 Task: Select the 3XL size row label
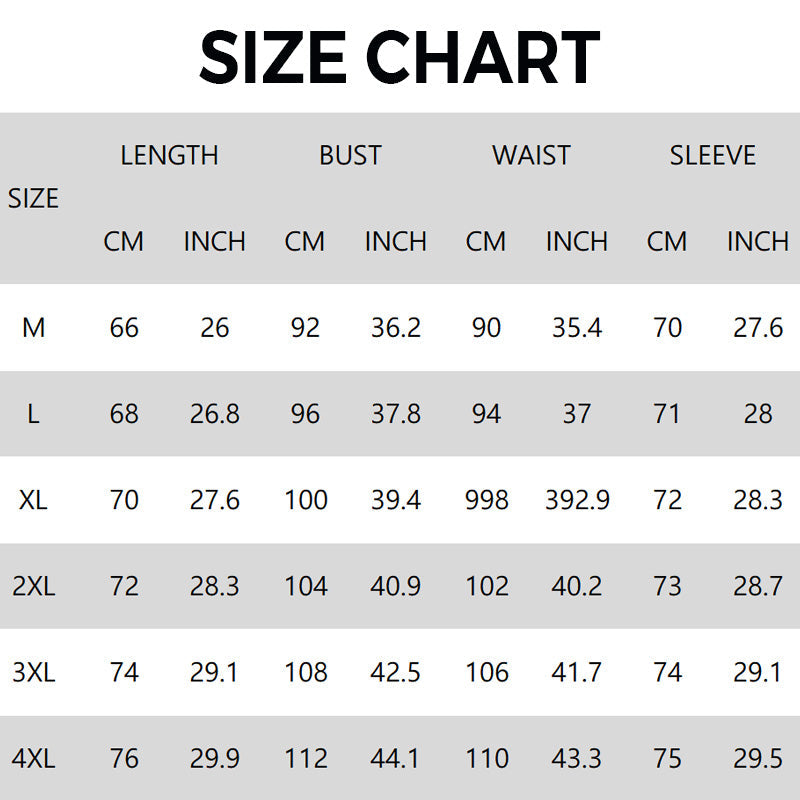tap(33, 672)
